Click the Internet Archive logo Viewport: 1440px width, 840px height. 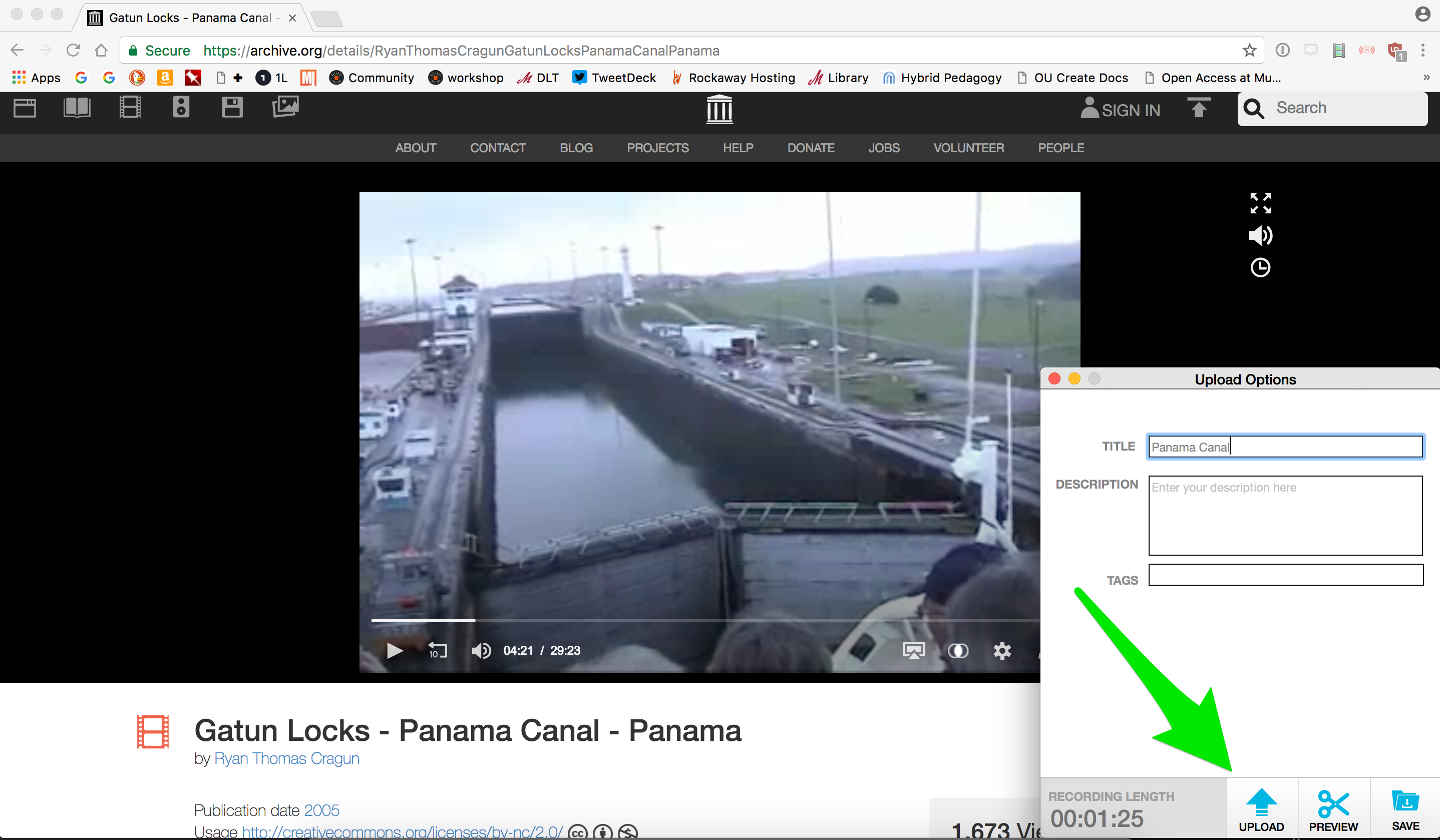click(719, 109)
